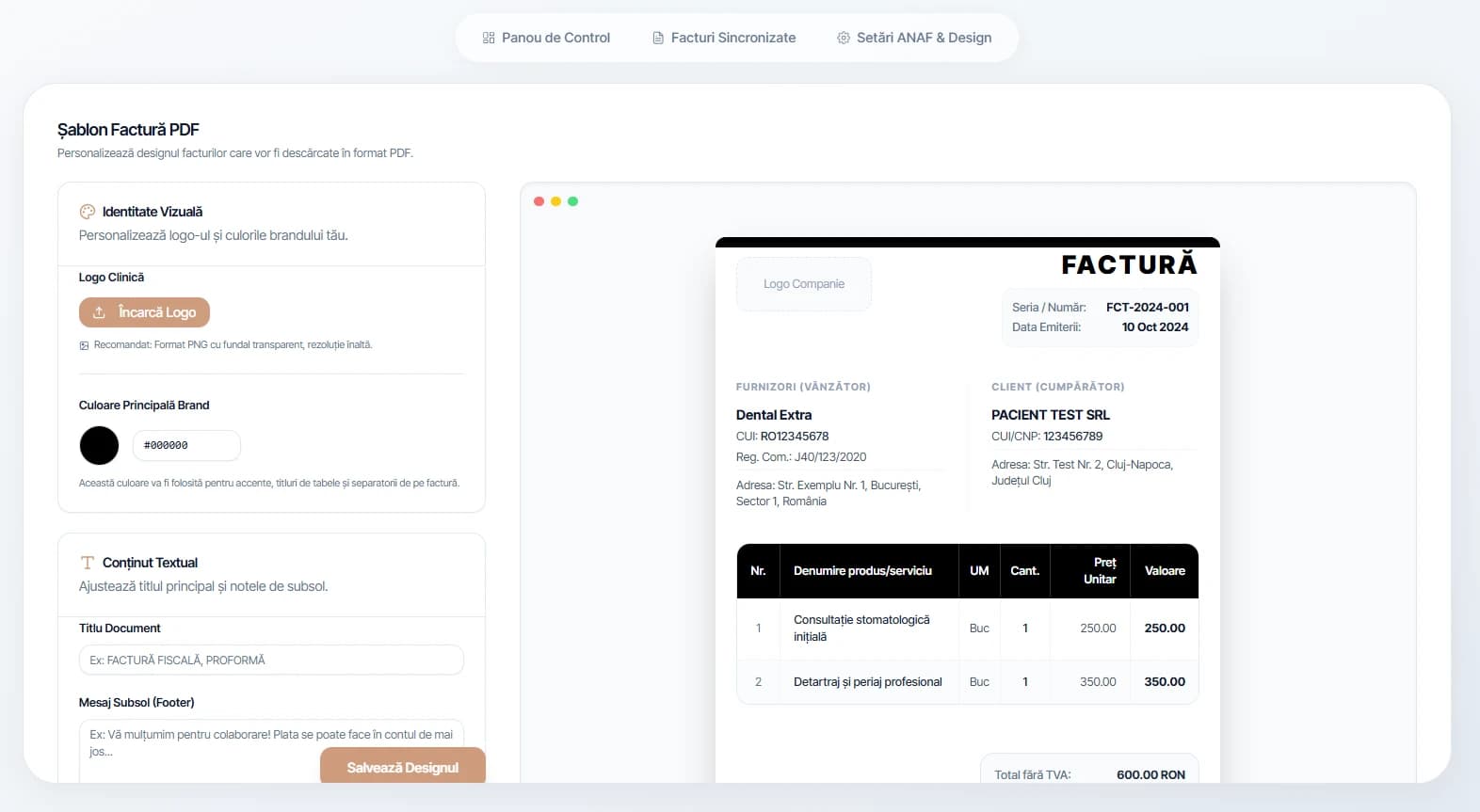
Task: Click the UM column header
Action: (979, 571)
